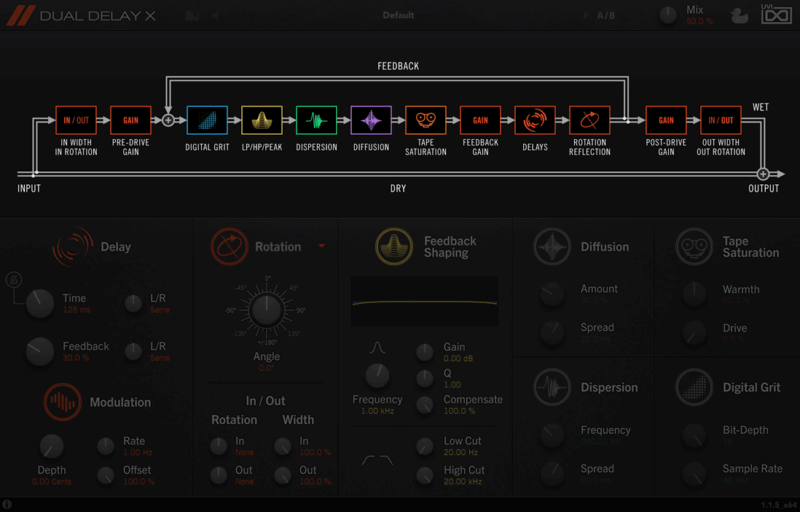Click the PRE-DRIVE GAIN block icon
This screenshot has height=512, width=800.
click(x=131, y=120)
